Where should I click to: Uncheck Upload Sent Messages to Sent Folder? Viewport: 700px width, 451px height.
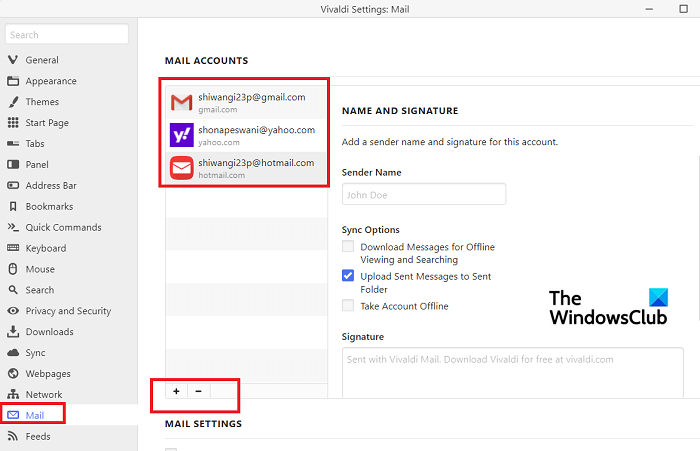tap(348, 276)
